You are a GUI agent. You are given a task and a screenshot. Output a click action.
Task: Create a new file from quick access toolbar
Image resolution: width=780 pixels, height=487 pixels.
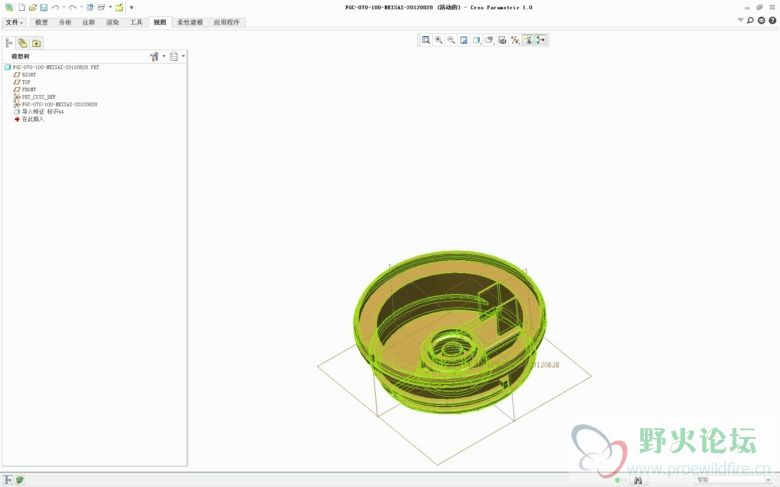(x=22, y=7)
